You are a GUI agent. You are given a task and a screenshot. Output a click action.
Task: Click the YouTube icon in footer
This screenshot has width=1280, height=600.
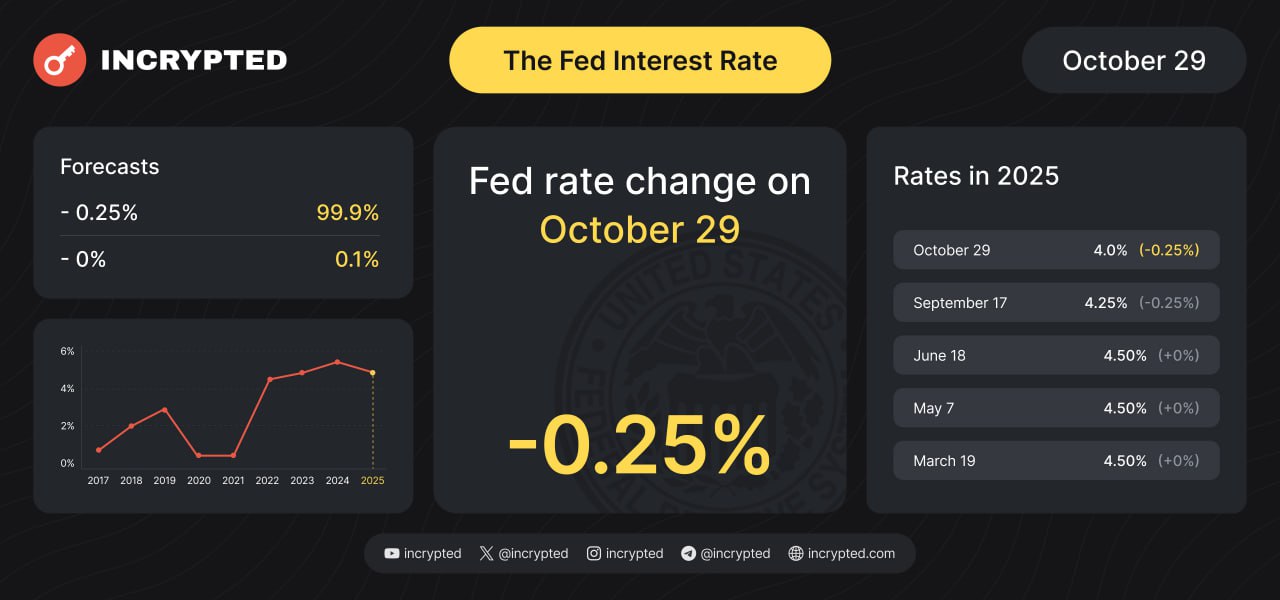tap(392, 553)
